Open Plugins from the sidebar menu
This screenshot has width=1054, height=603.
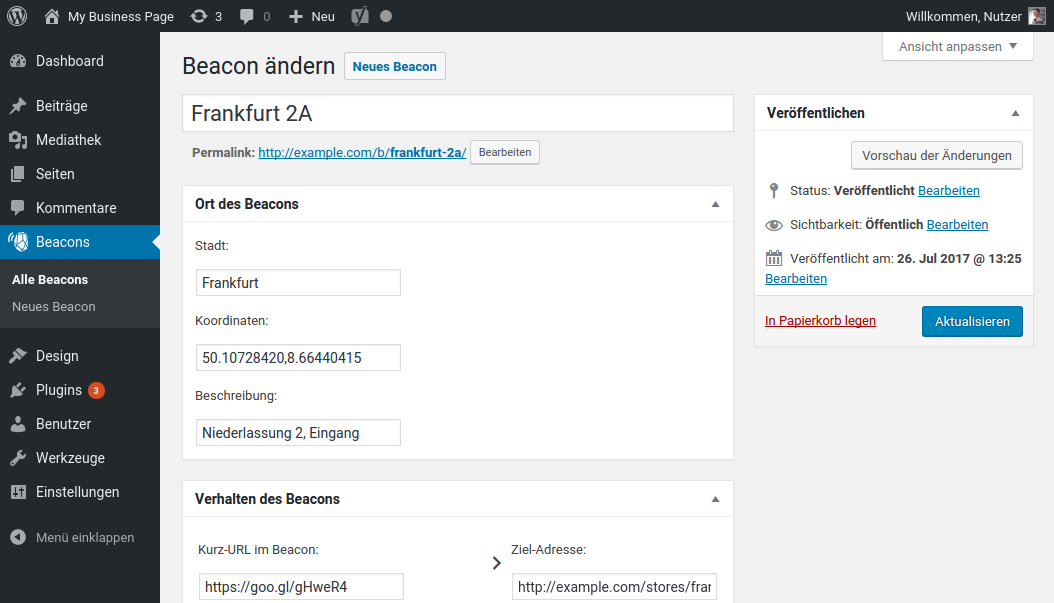[x=58, y=390]
